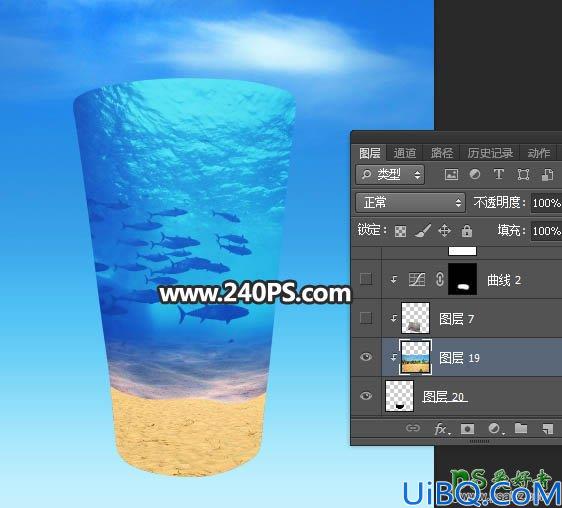Click the 不透明度 opacity value field
The height and width of the screenshot is (508, 562).
[546, 203]
